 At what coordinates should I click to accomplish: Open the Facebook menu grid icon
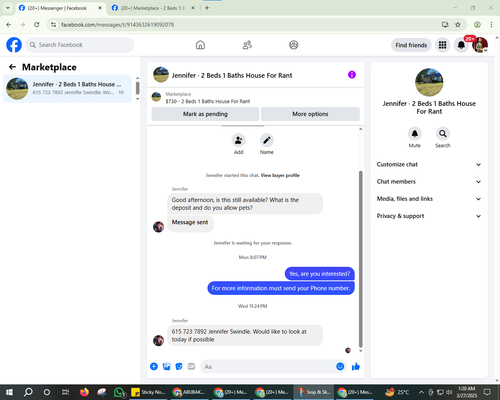[442, 45]
